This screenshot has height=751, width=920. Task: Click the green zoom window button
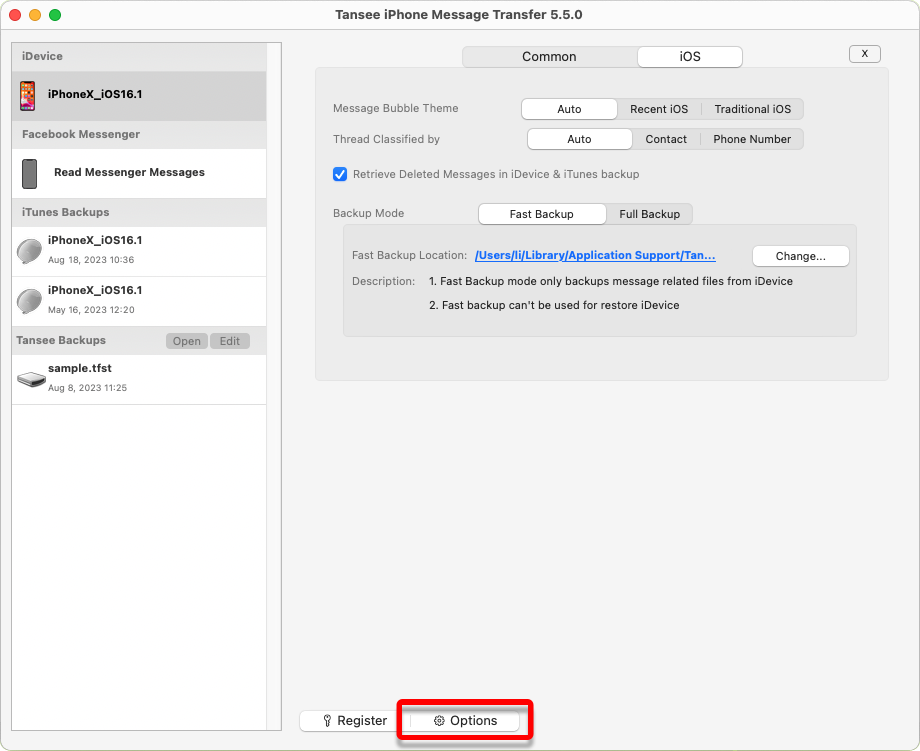[55, 15]
